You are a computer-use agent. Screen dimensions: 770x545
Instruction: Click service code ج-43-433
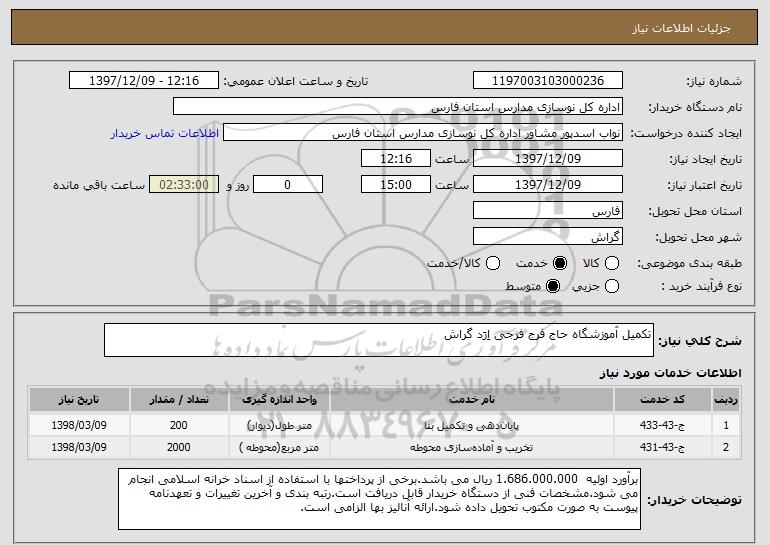(x=662, y=425)
